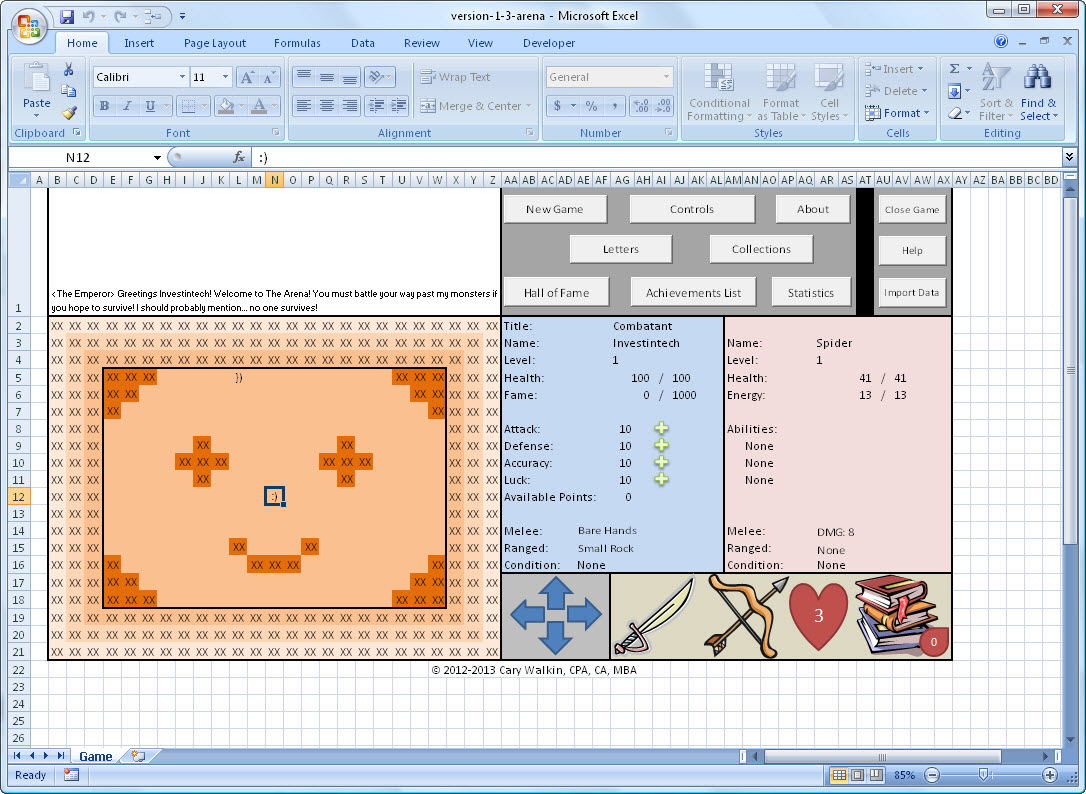The height and width of the screenshot is (794, 1086).
Task: Open Collections
Action: click(x=761, y=249)
